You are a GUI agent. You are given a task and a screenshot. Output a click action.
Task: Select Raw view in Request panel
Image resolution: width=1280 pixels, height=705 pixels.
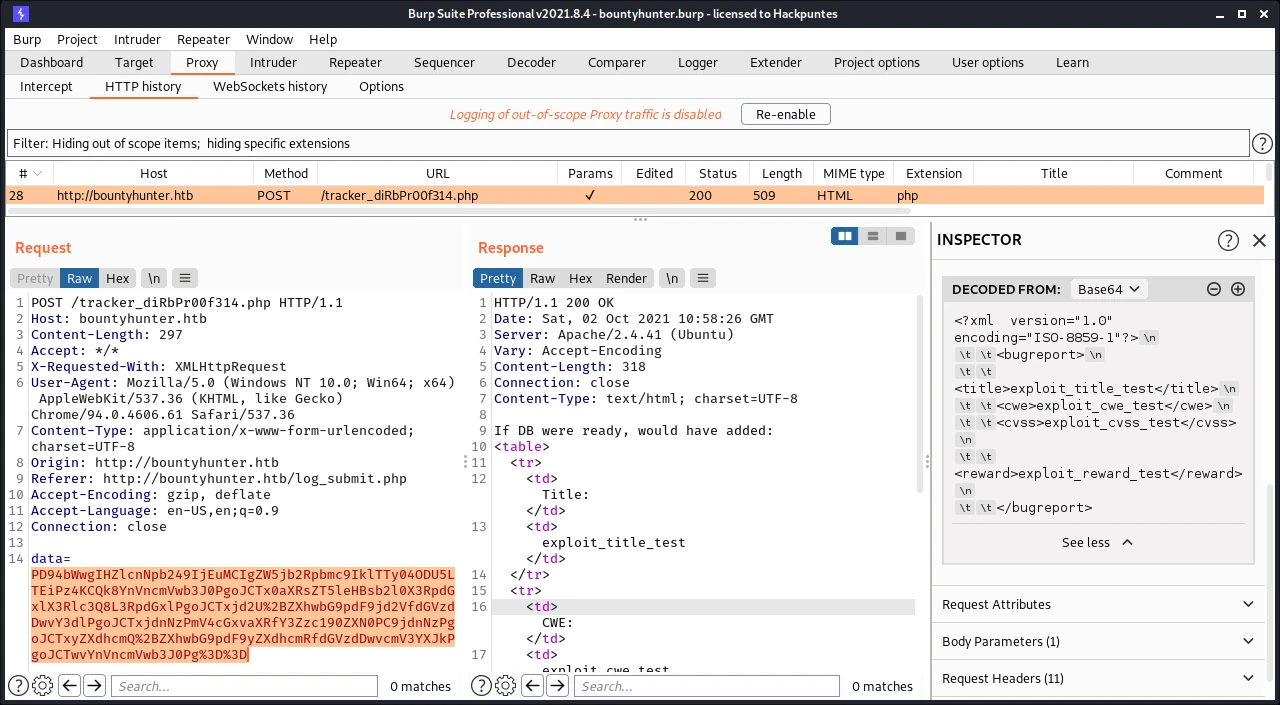[80, 278]
